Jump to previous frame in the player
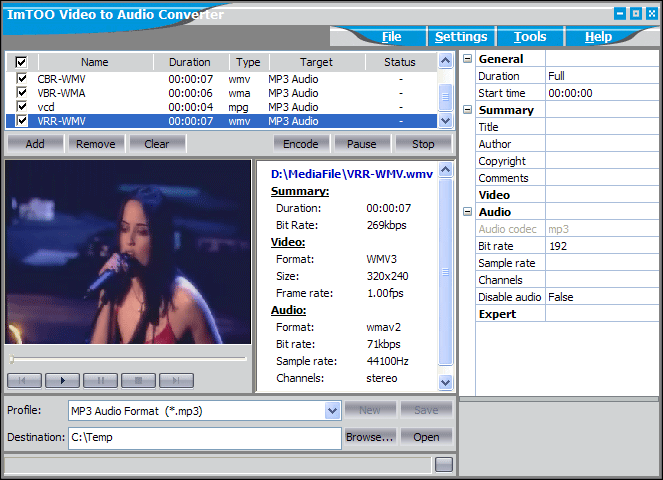The height and width of the screenshot is (480, 663). (x=24, y=380)
